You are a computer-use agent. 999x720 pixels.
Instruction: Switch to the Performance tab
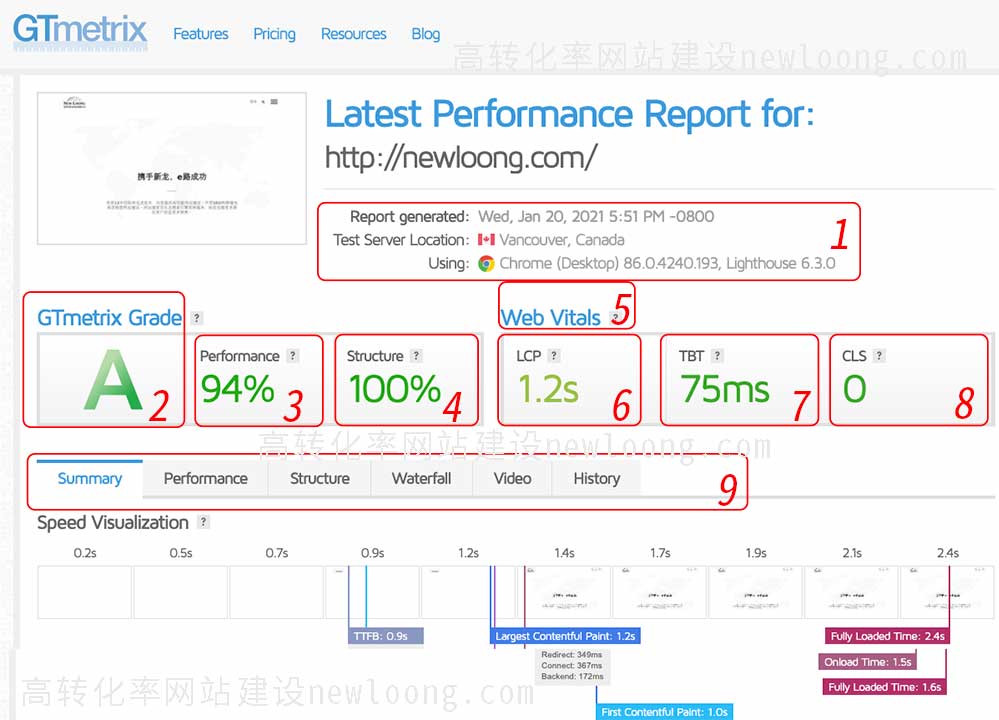pyautogui.click(x=205, y=479)
